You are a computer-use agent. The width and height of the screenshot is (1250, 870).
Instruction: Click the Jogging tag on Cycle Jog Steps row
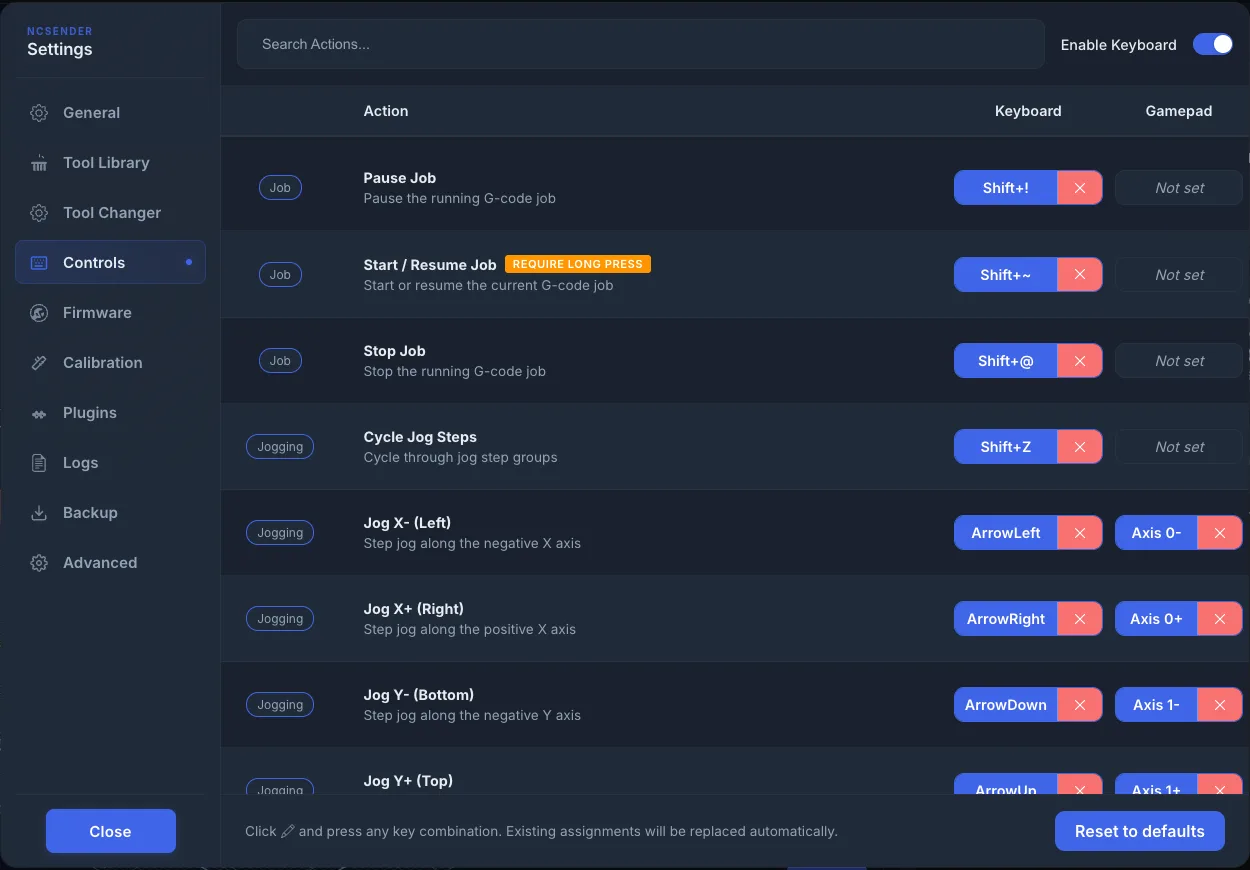(280, 447)
